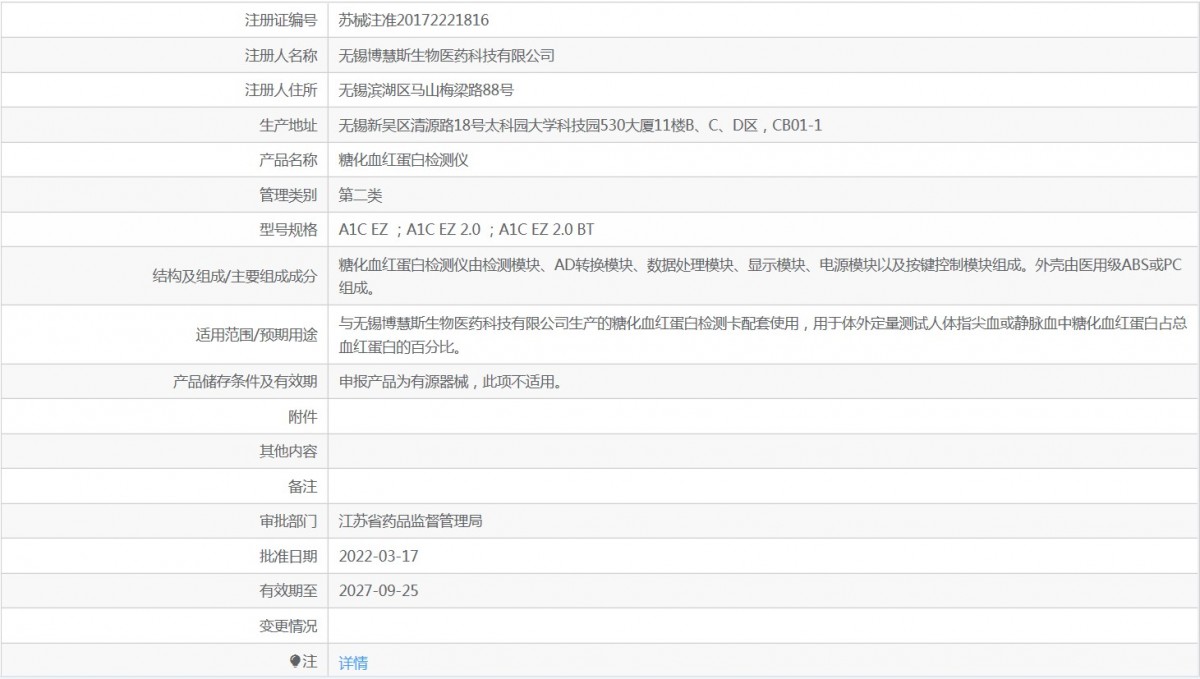Click the 附件 row label
The image size is (1200, 679).
click(302, 416)
